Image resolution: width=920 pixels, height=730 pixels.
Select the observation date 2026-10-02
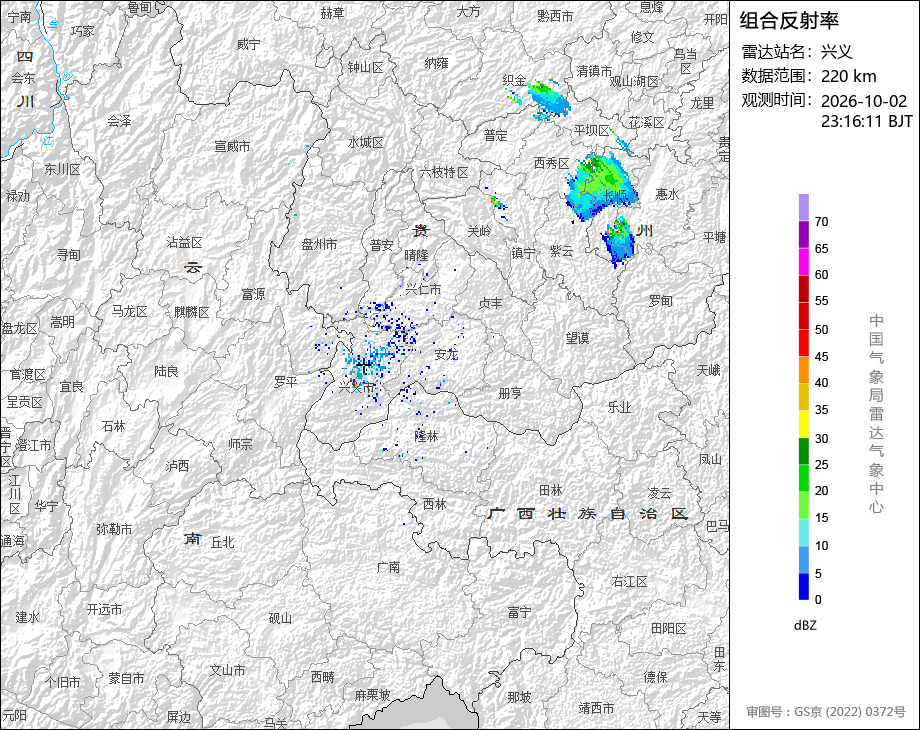pos(864,101)
